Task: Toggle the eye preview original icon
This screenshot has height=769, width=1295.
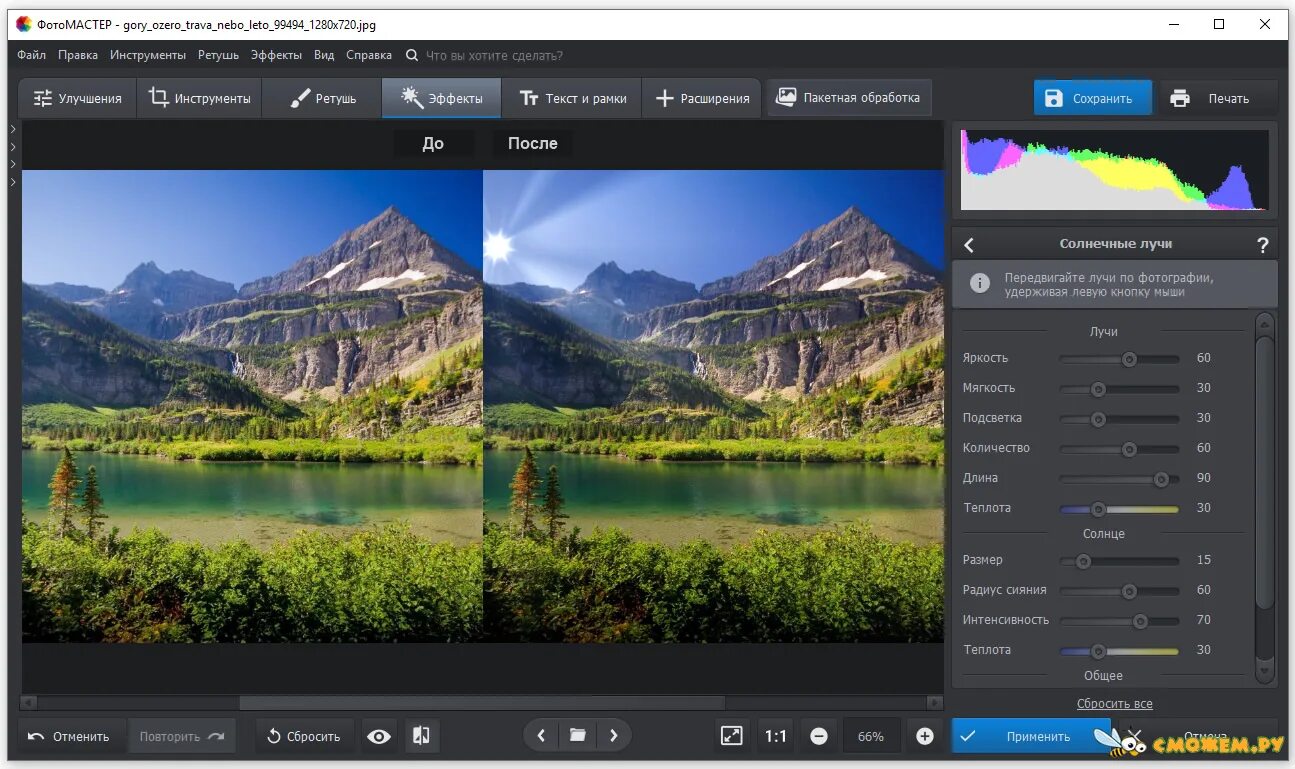Action: pyautogui.click(x=378, y=736)
